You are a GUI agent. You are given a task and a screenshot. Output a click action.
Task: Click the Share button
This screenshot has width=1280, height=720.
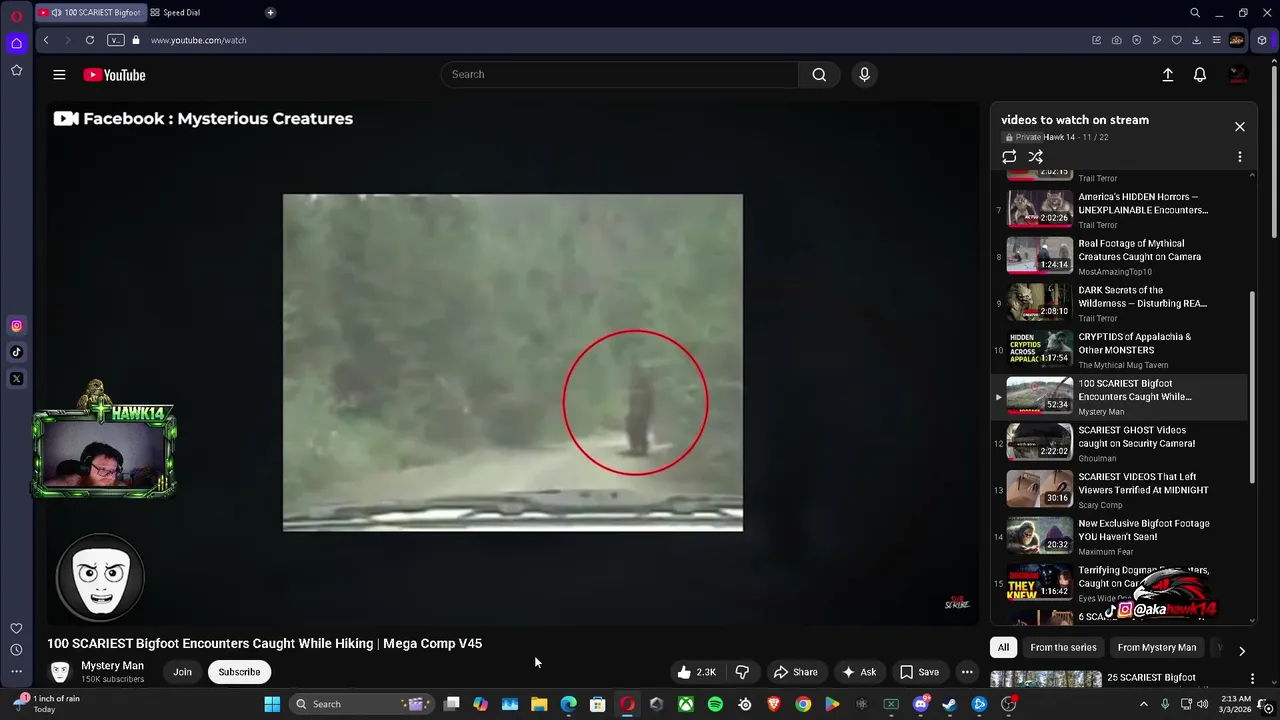(x=795, y=672)
